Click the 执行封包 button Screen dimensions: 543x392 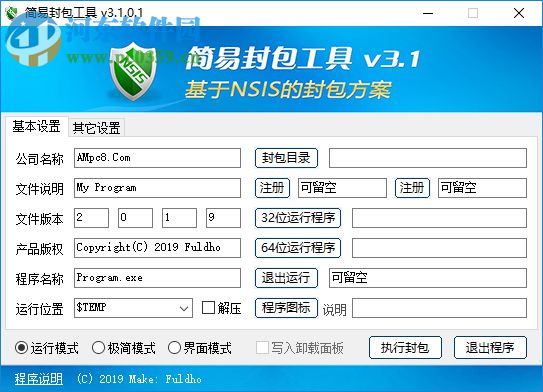coord(405,347)
